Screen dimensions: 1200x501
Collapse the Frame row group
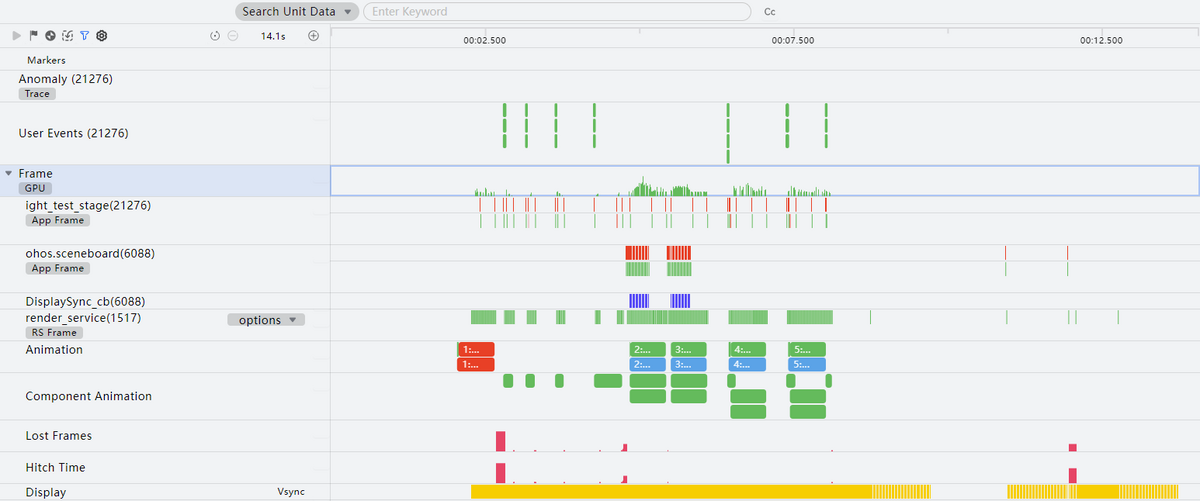pos(9,174)
